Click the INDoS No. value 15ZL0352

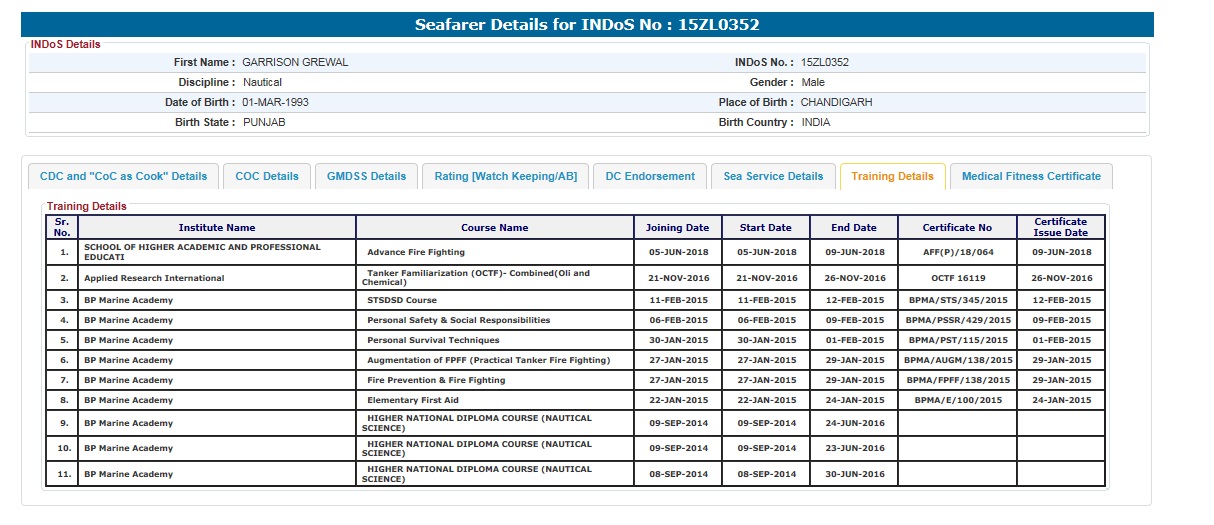825,62
